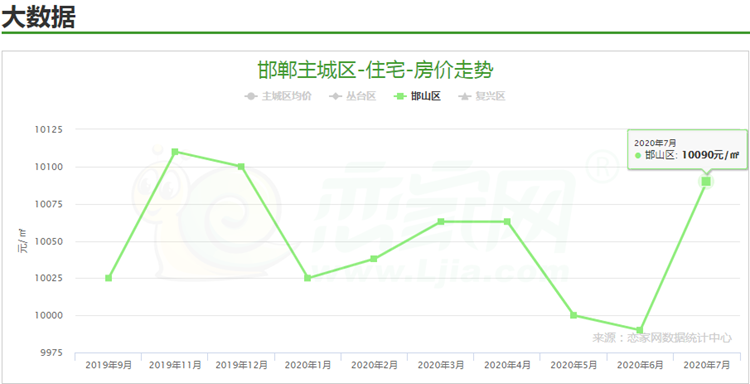The height and width of the screenshot is (384, 750).
Task: Click the highlighted 2020年7月 data point
Action: 706,181
